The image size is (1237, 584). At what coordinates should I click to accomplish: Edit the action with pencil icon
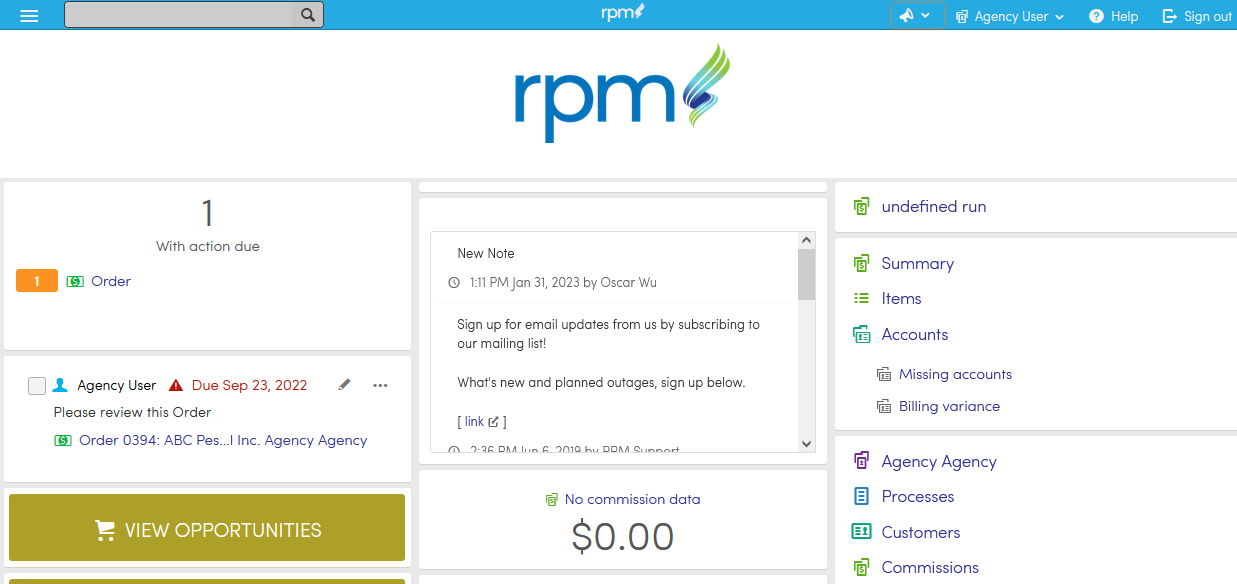tap(344, 384)
